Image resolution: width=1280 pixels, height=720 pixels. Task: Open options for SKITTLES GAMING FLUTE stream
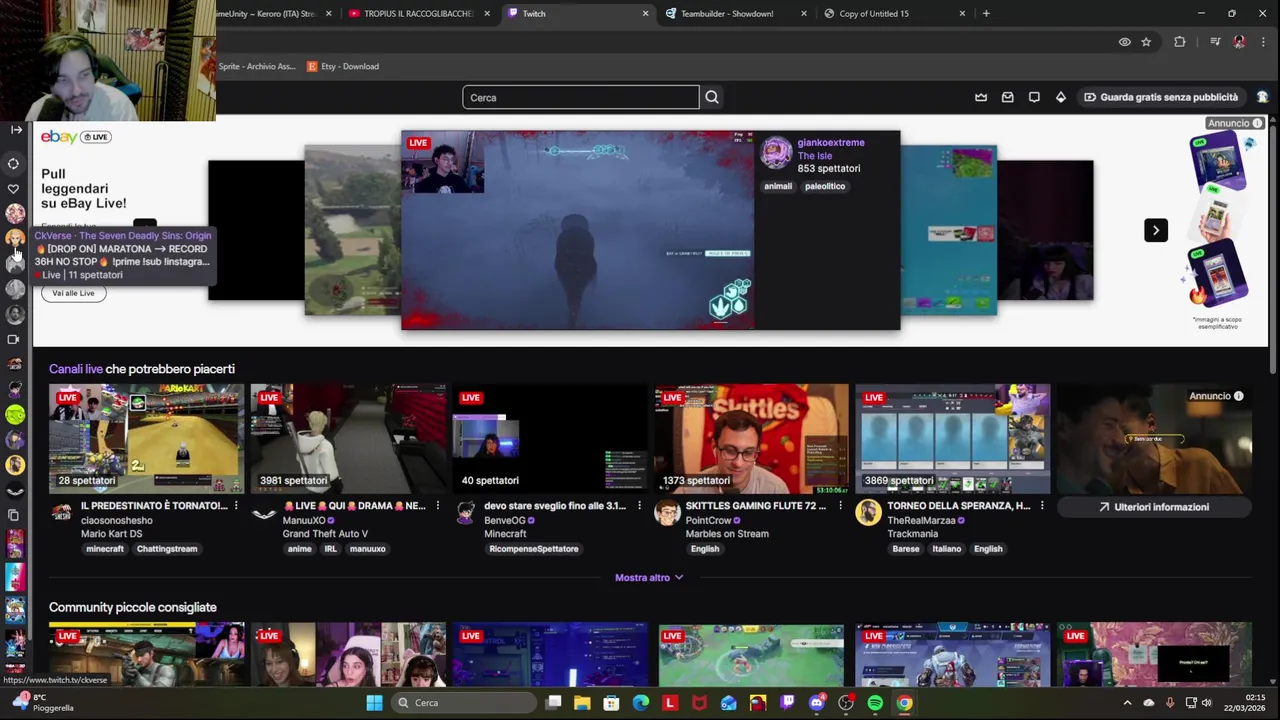click(840, 506)
